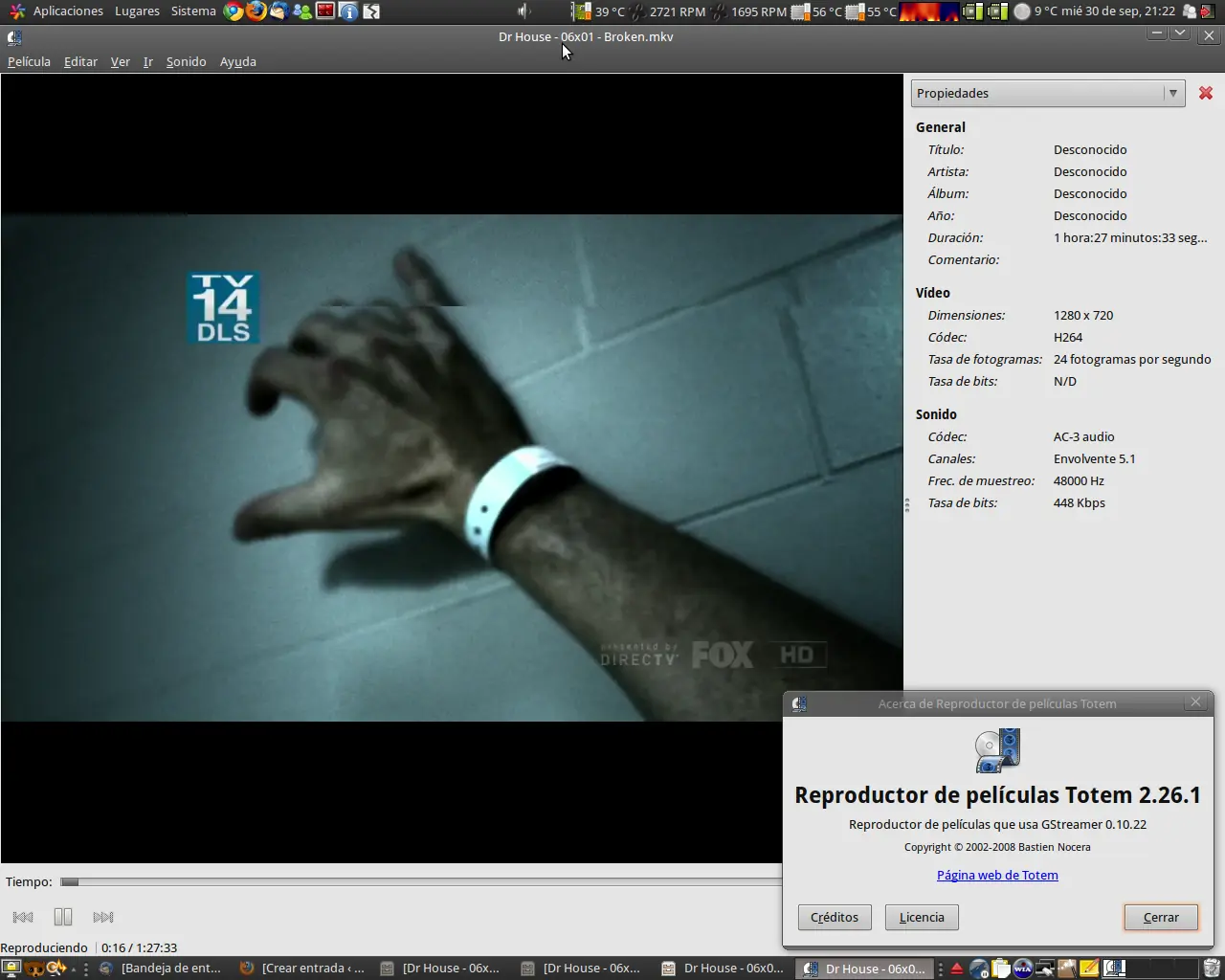Click the sidebar pane divider handle

click(x=906, y=504)
